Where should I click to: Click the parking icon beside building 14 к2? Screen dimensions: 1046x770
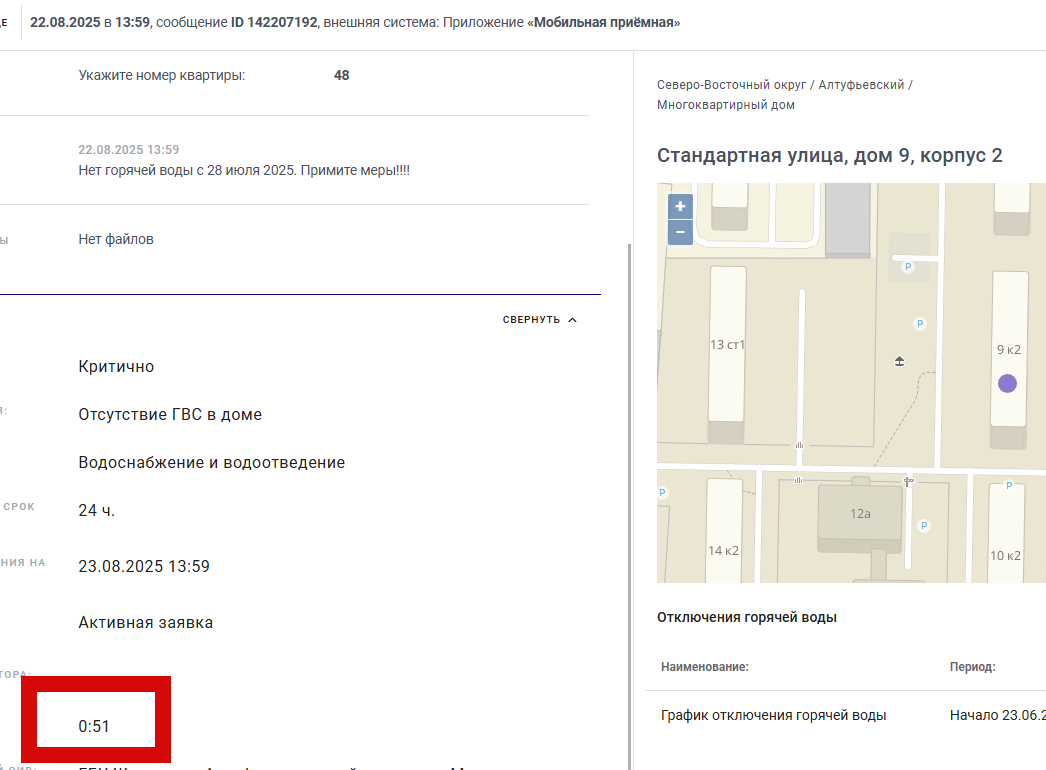click(662, 492)
